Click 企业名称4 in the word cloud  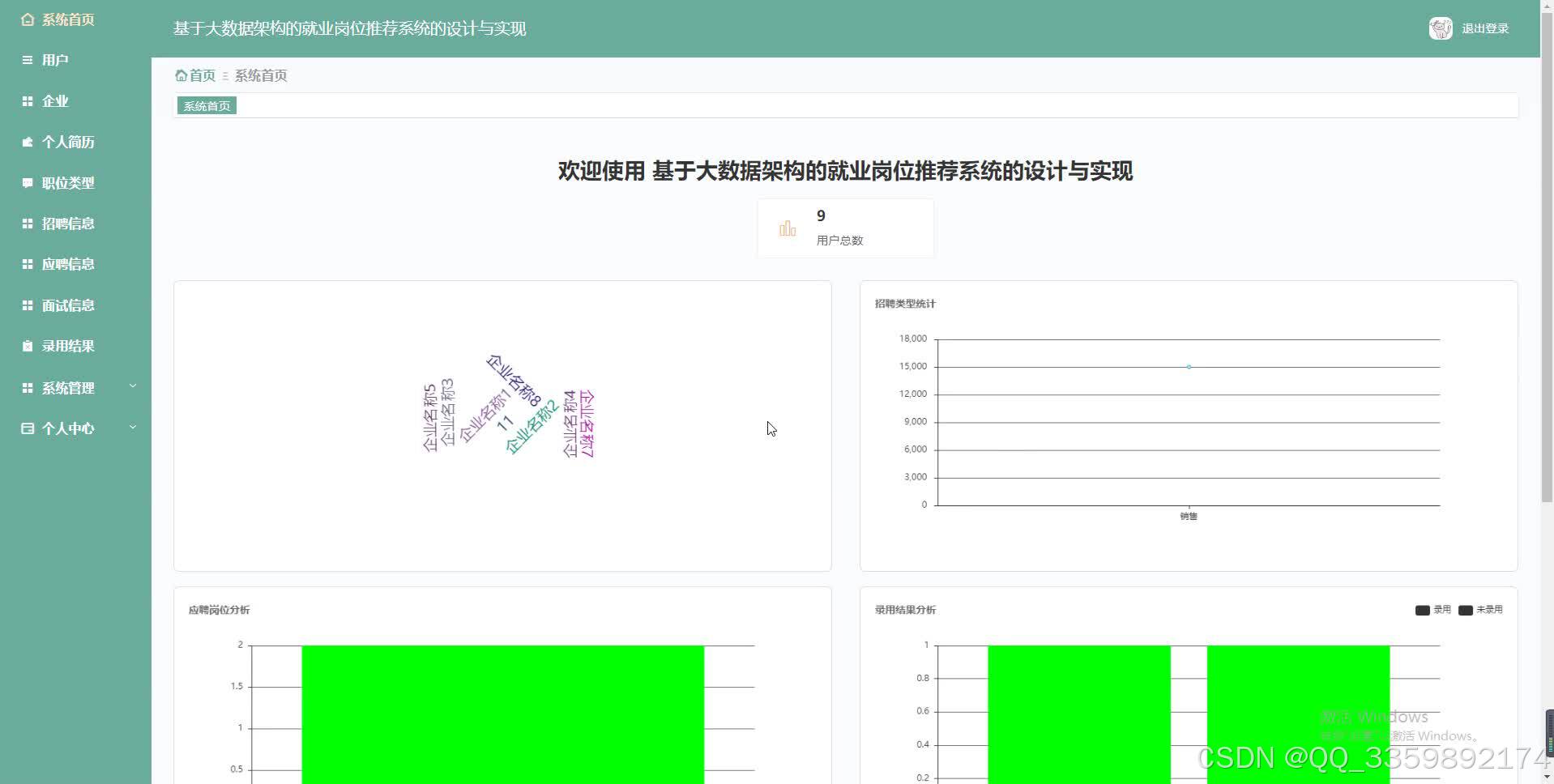click(x=570, y=424)
